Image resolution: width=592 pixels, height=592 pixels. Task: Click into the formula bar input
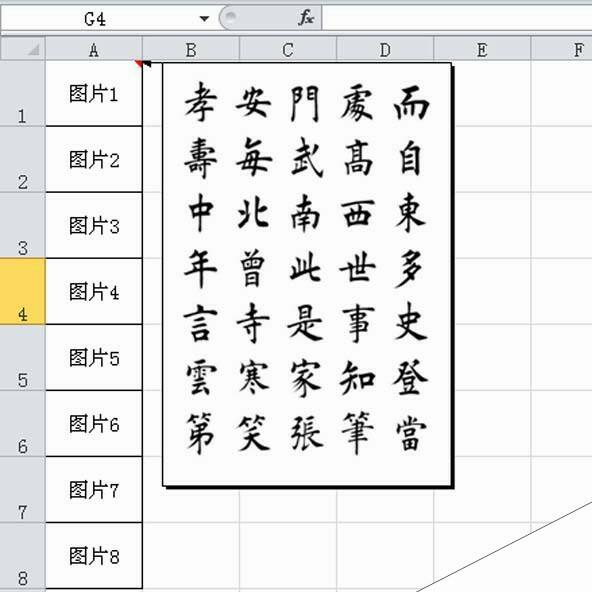point(457,18)
